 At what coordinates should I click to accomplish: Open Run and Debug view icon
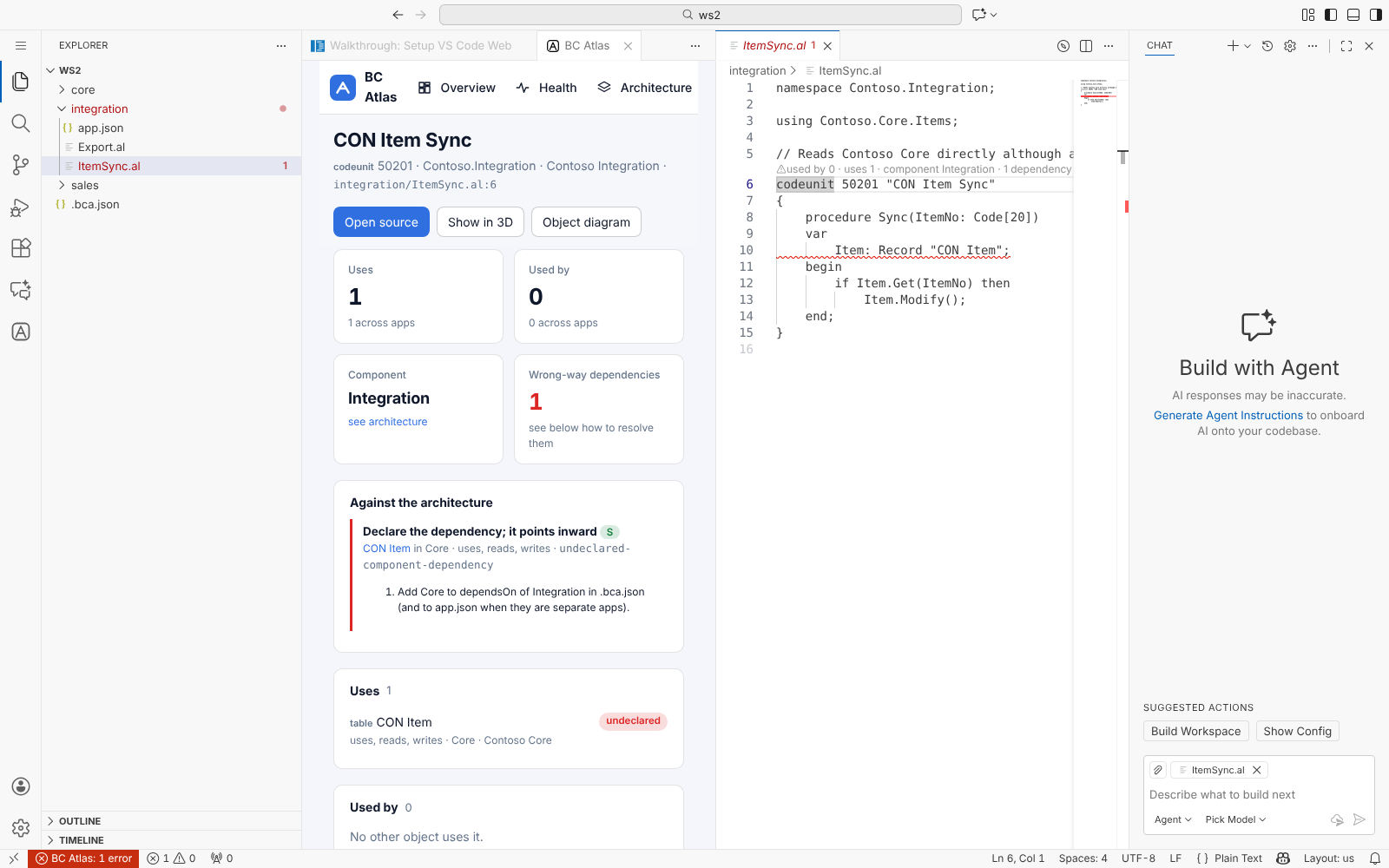pos(21,207)
